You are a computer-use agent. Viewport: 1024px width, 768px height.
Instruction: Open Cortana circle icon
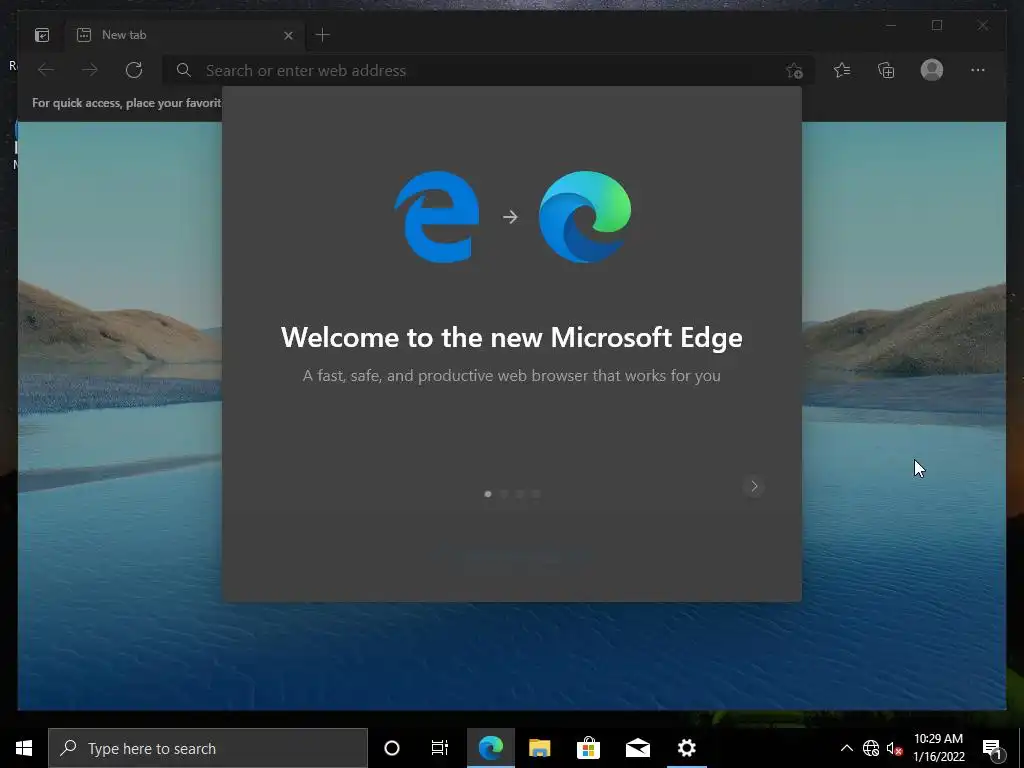tap(392, 748)
